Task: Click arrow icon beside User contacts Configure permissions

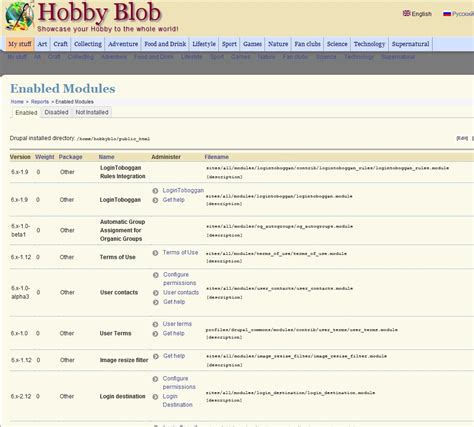Action: pyautogui.click(x=156, y=275)
